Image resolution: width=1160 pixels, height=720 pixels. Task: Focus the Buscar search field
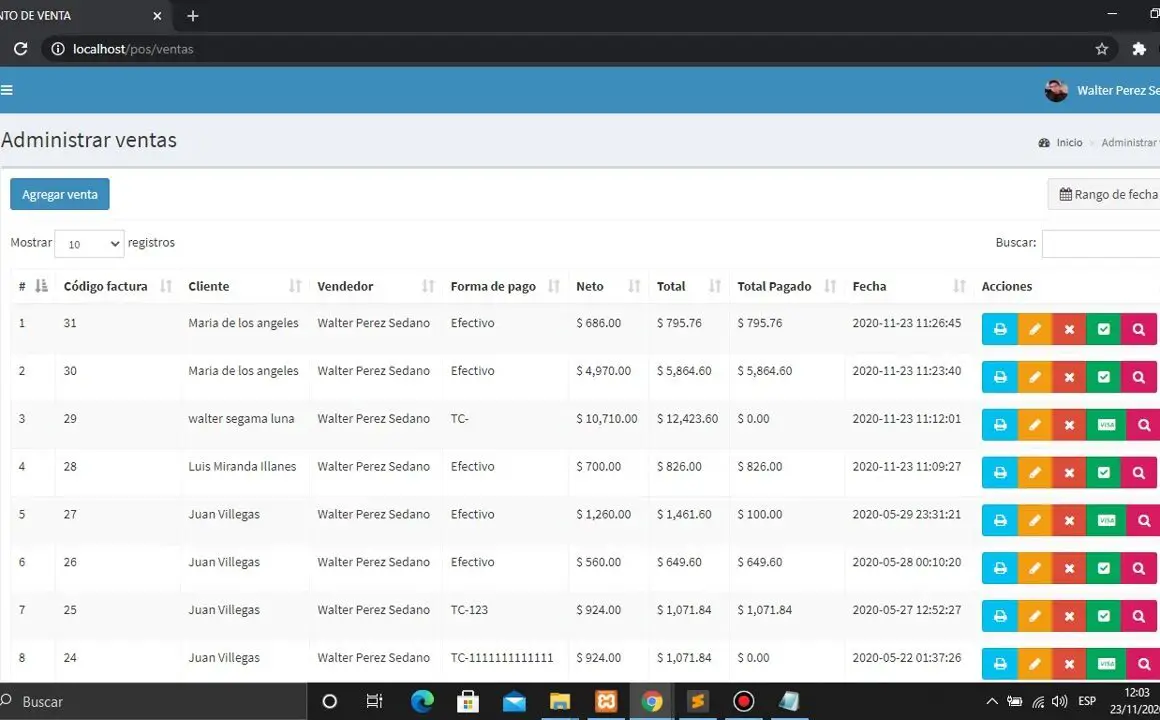coord(1100,244)
